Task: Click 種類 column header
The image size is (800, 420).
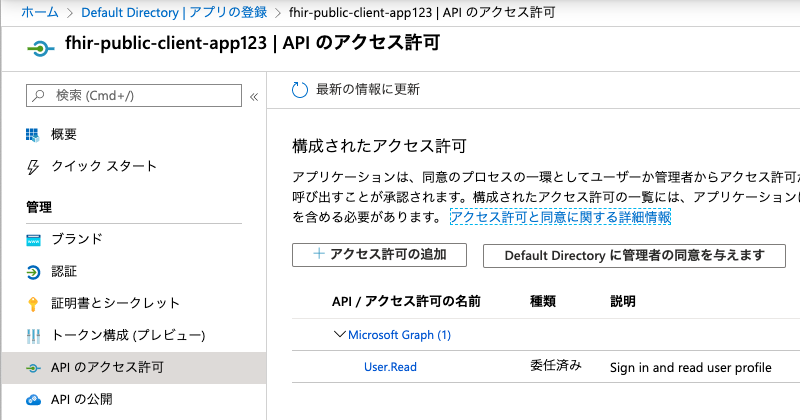Action: (x=543, y=301)
